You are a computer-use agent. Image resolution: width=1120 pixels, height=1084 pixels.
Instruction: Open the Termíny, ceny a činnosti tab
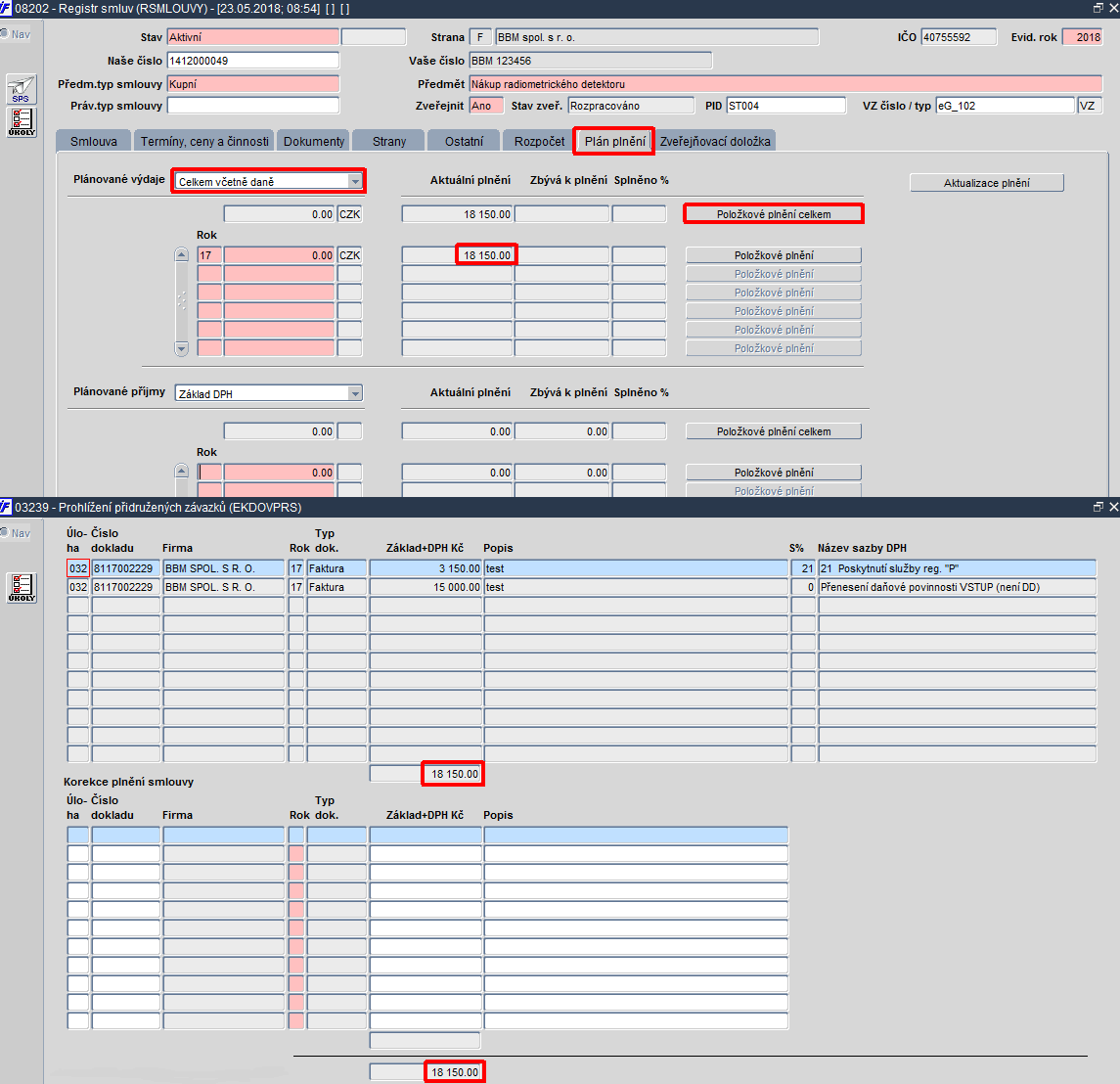click(x=205, y=142)
